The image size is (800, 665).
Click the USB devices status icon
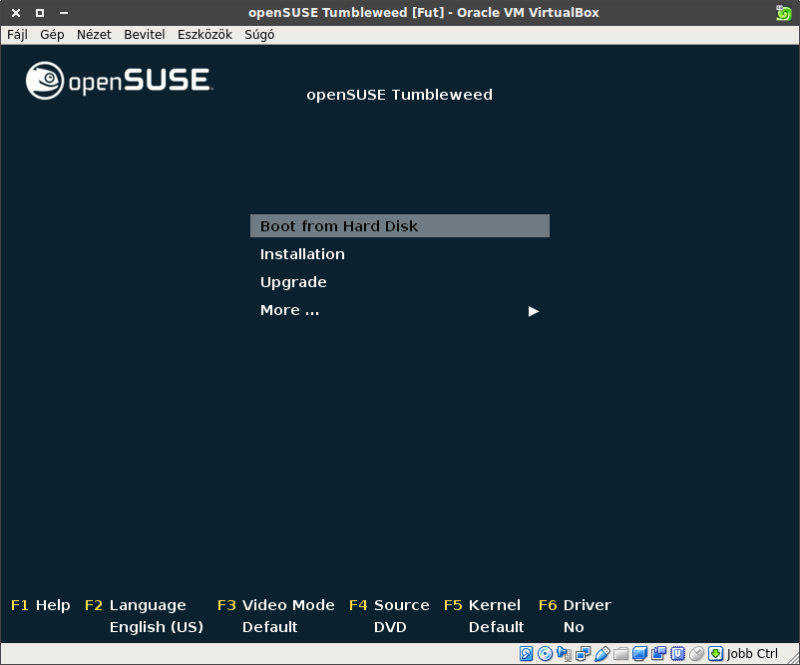click(602, 653)
